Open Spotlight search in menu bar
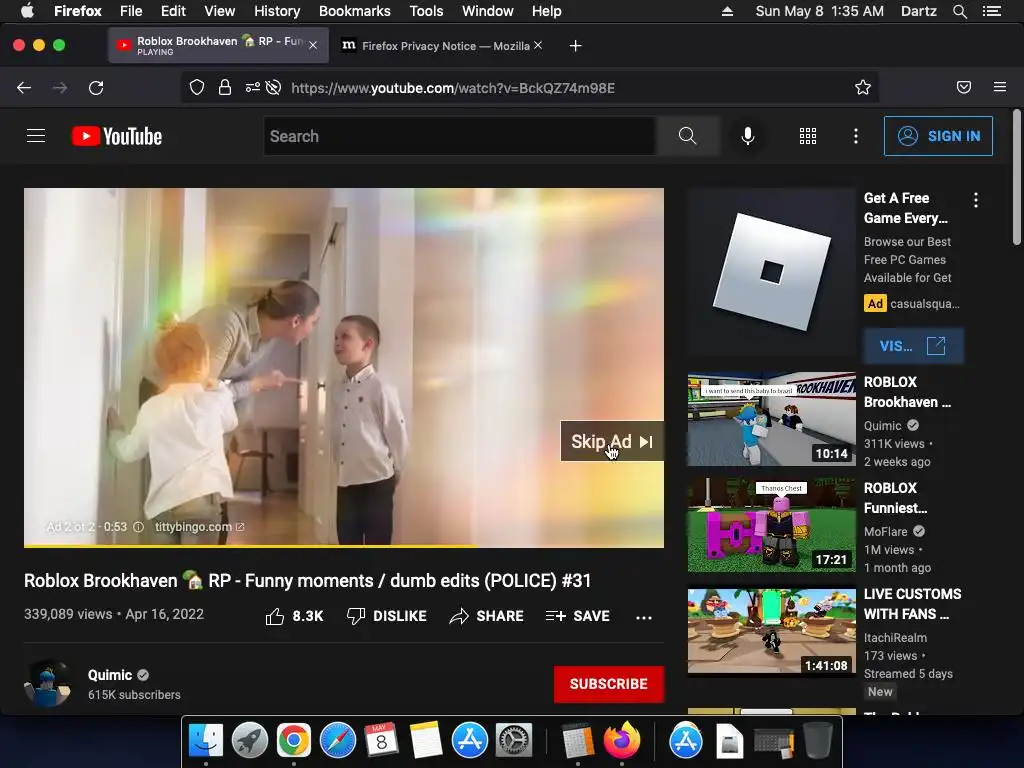The width and height of the screenshot is (1024, 768). pyautogui.click(x=960, y=11)
